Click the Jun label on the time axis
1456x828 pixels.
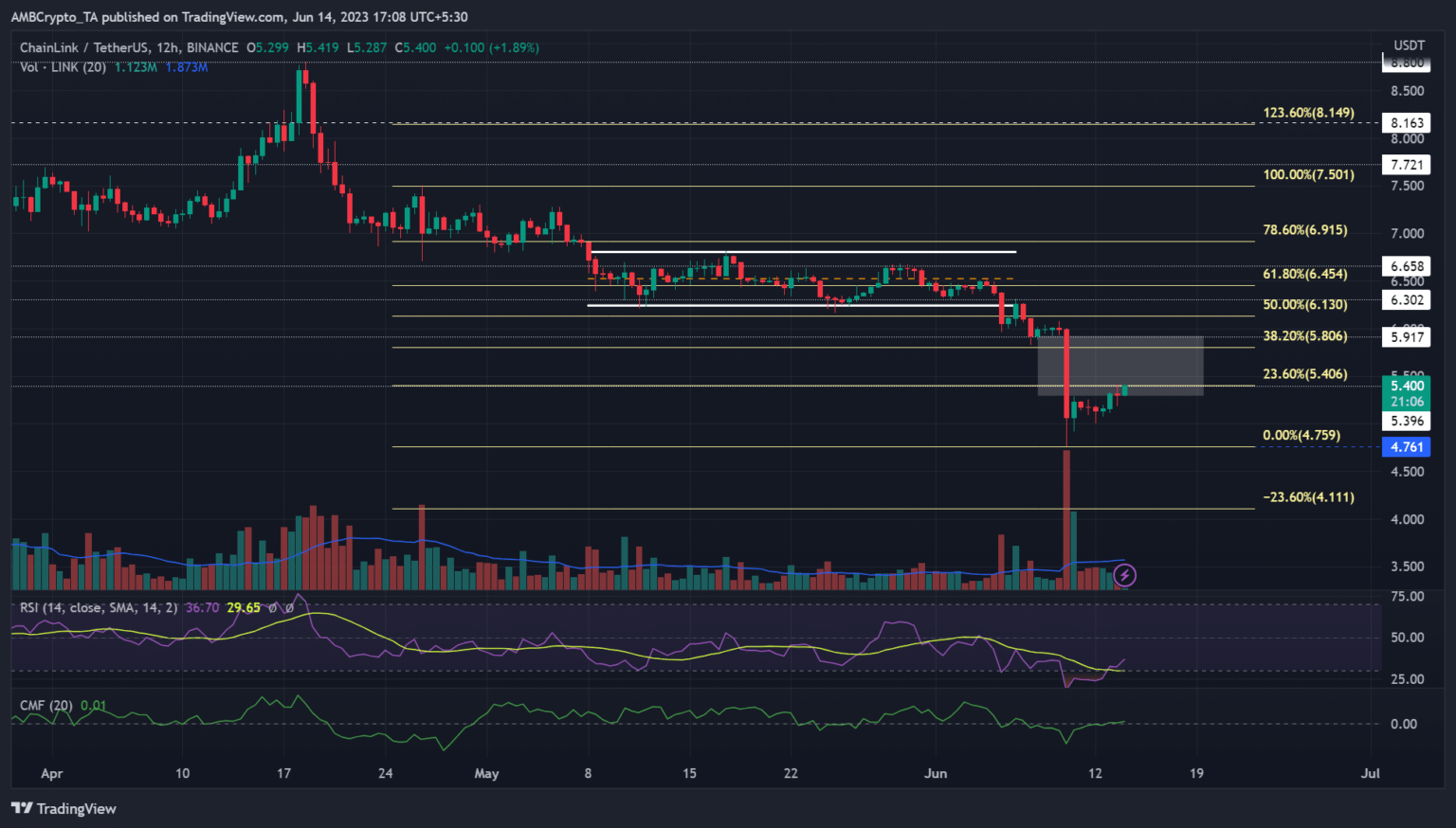click(x=936, y=774)
